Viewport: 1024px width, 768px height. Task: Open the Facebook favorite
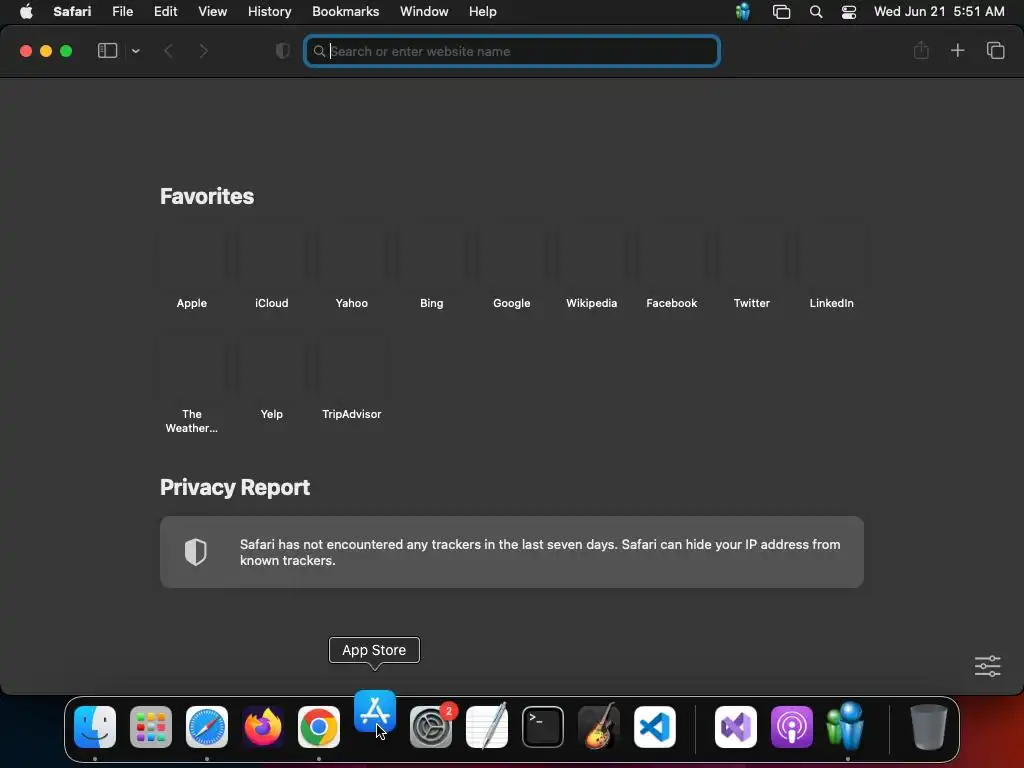click(x=671, y=266)
